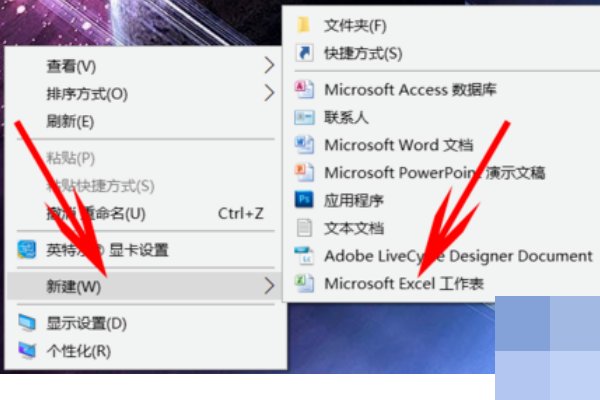The image size is (600, 400).
Task: Click the text document icon beside 文本文档
Action: click(x=304, y=228)
